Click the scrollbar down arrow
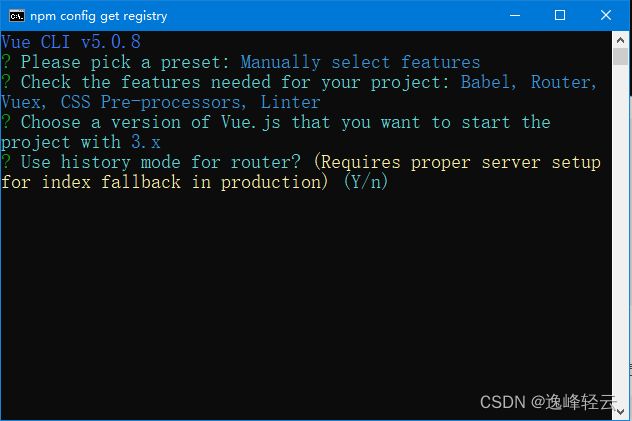 pos(620,412)
